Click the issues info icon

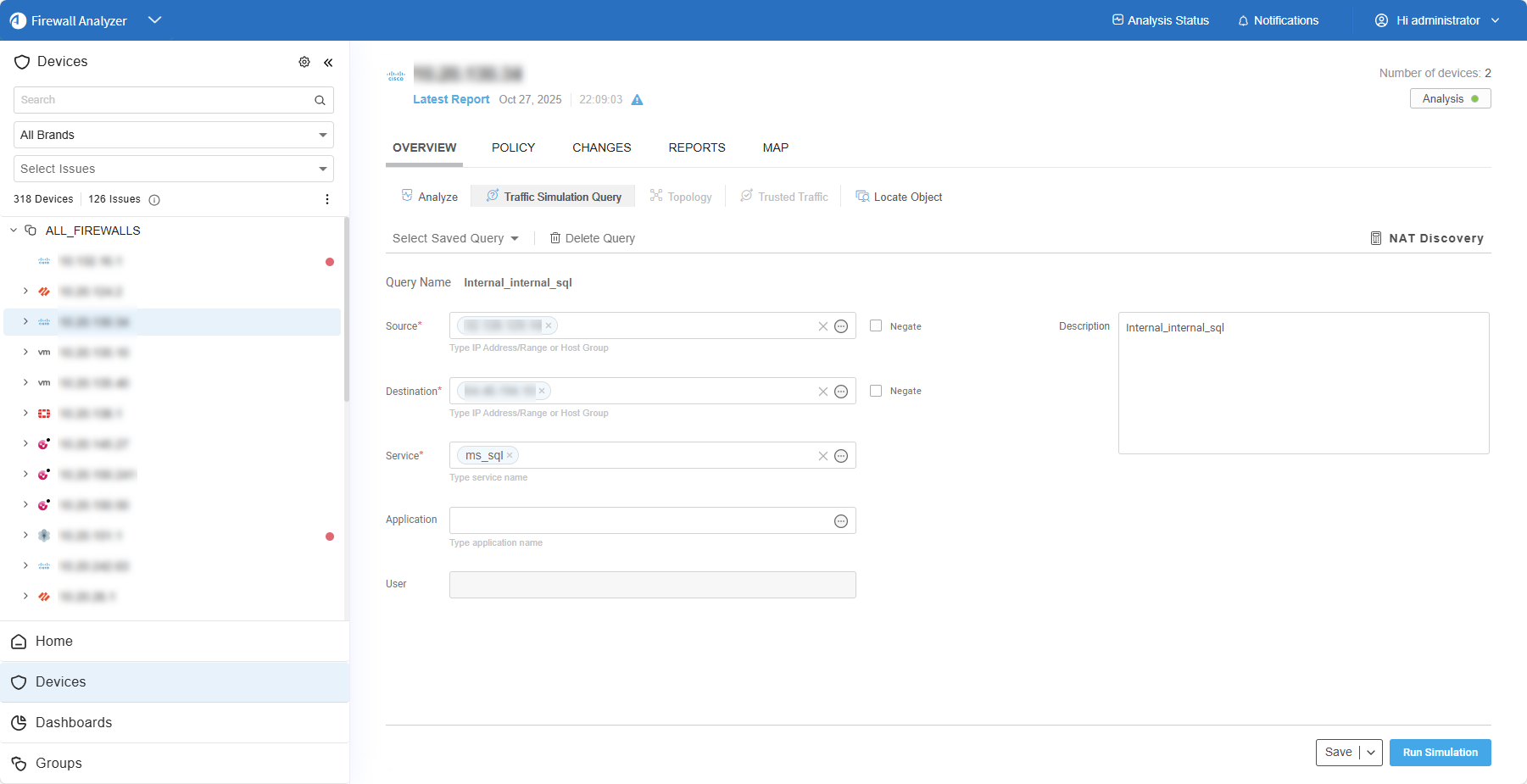154,200
